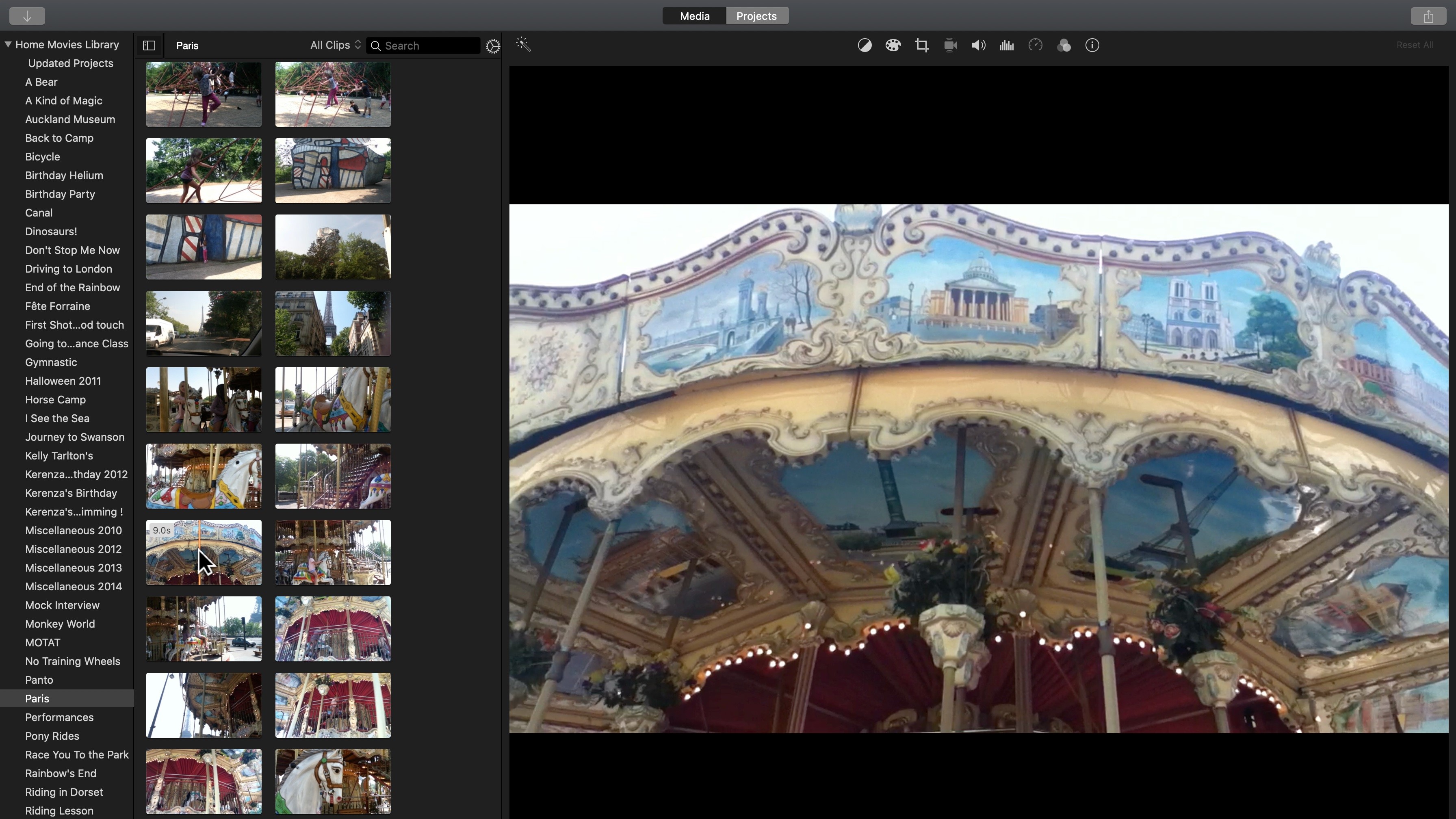
Task: Select the Halloween 2011 event
Action: point(63,381)
